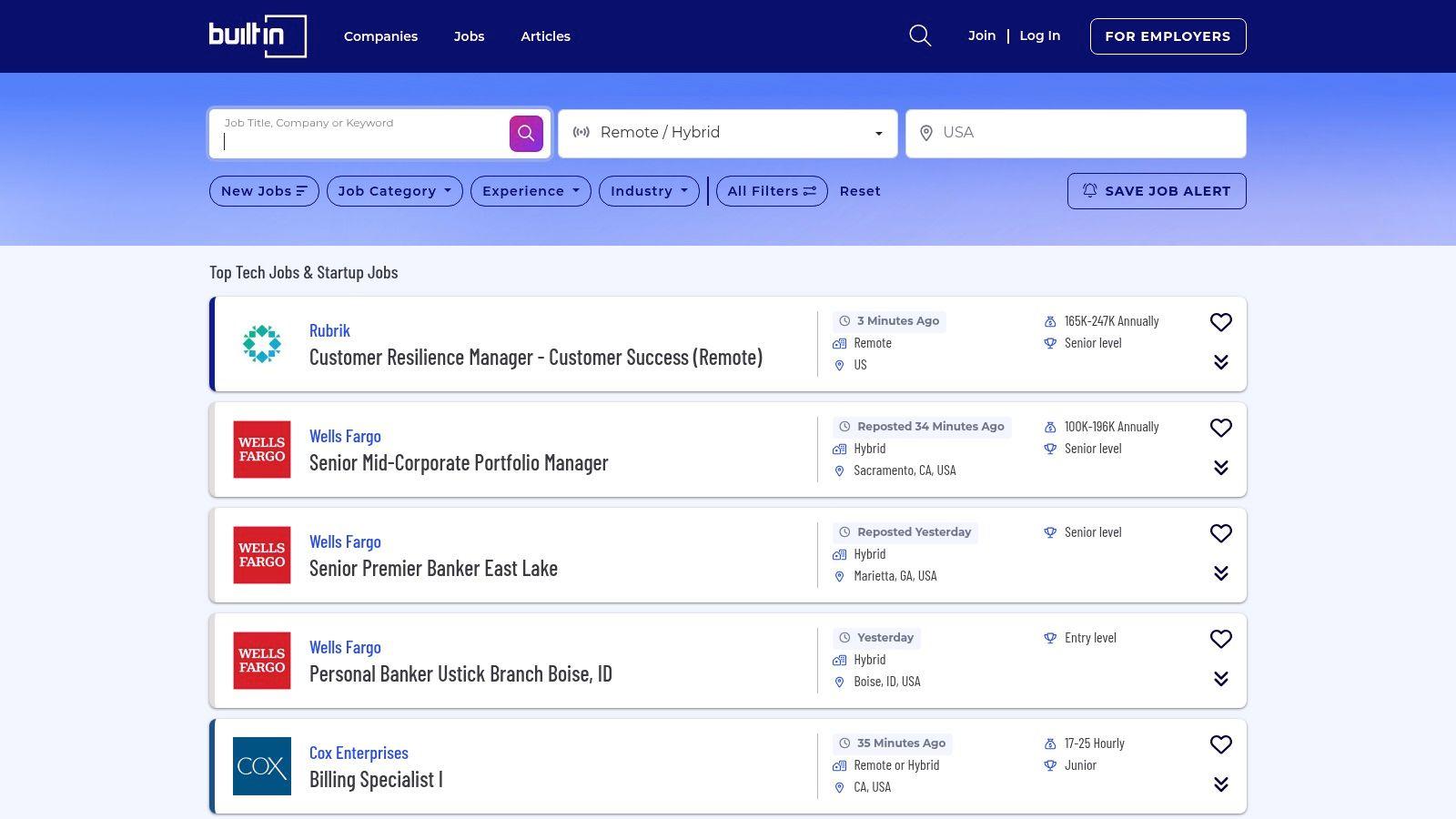Open the Remote / Hybrid dropdown
The height and width of the screenshot is (819, 1456).
click(728, 134)
